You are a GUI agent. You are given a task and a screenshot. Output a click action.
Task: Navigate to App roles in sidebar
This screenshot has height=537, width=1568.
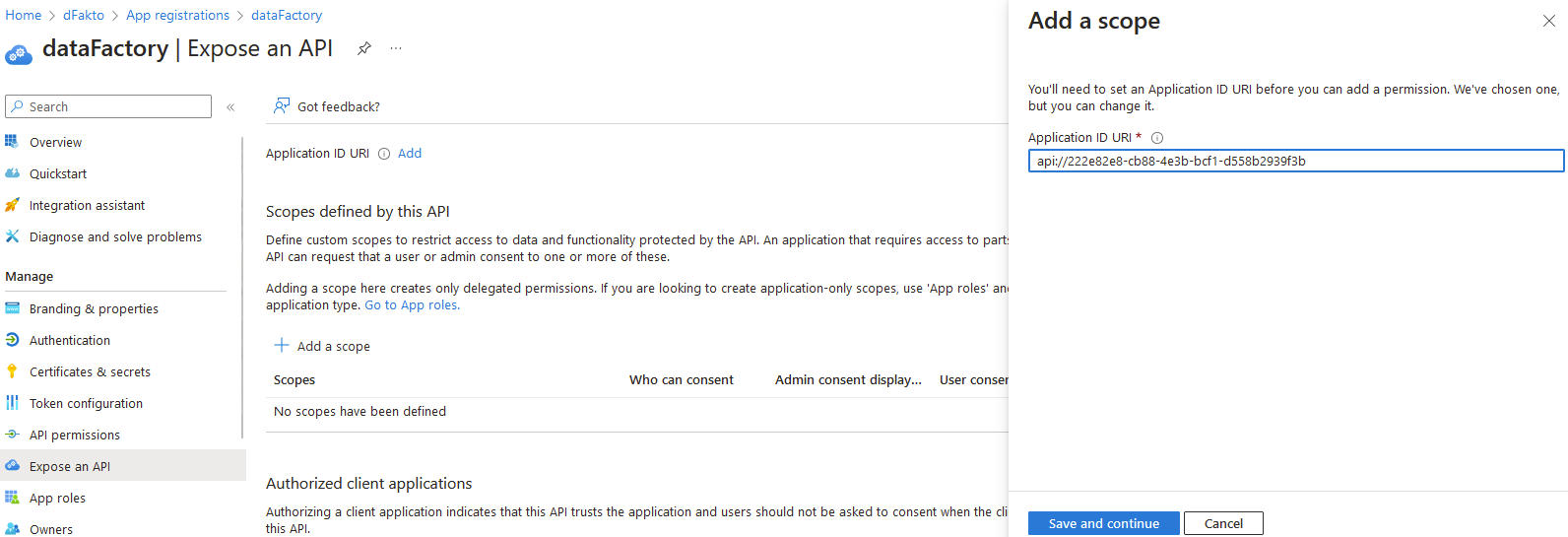tap(57, 499)
